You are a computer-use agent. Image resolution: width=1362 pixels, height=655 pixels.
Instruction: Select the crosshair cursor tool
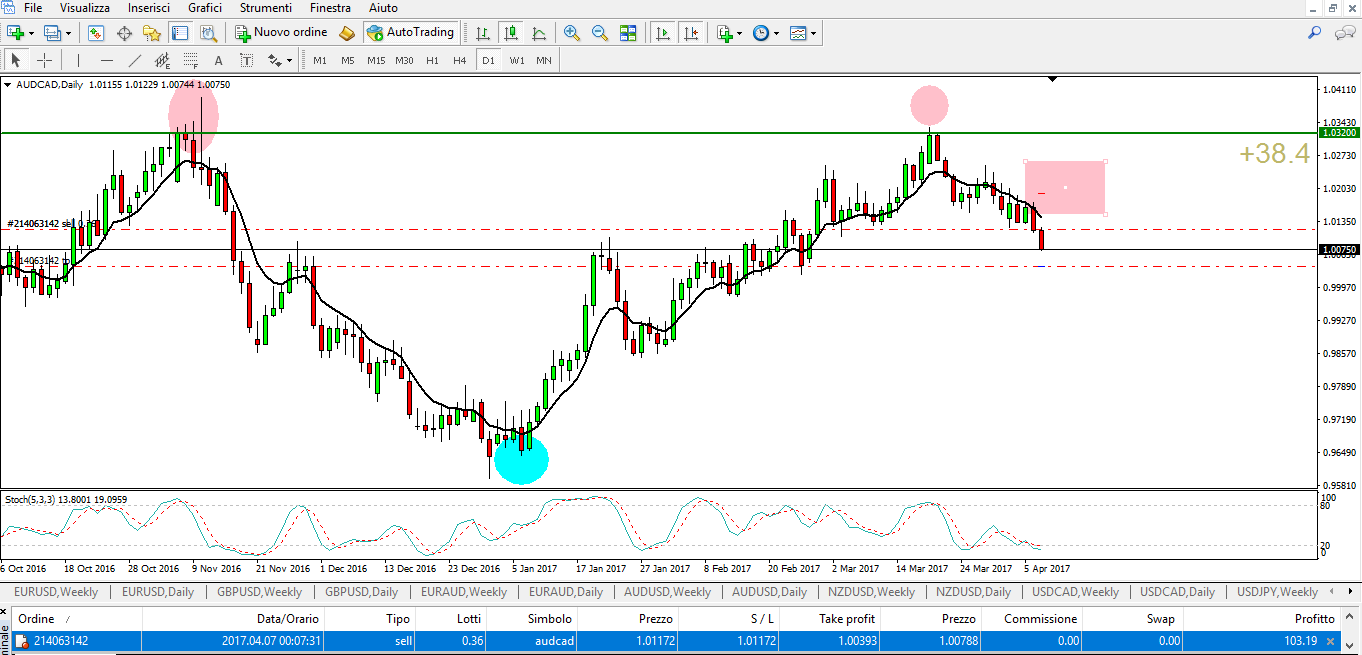44,60
